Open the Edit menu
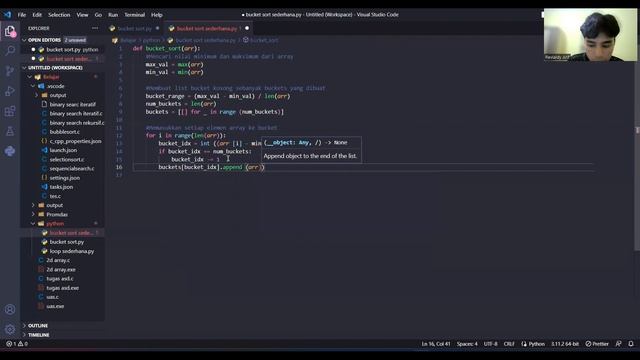The width and height of the screenshot is (640, 360). click(x=37, y=15)
